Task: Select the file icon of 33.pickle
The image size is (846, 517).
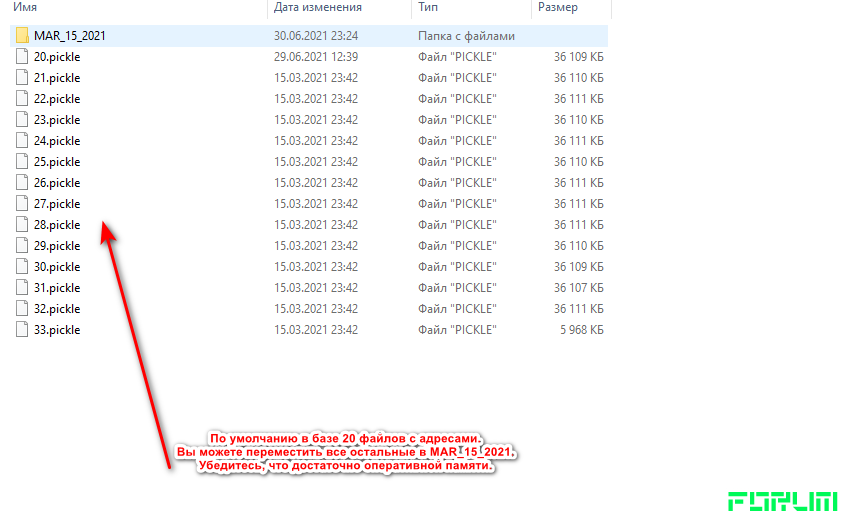Action: (x=22, y=330)
